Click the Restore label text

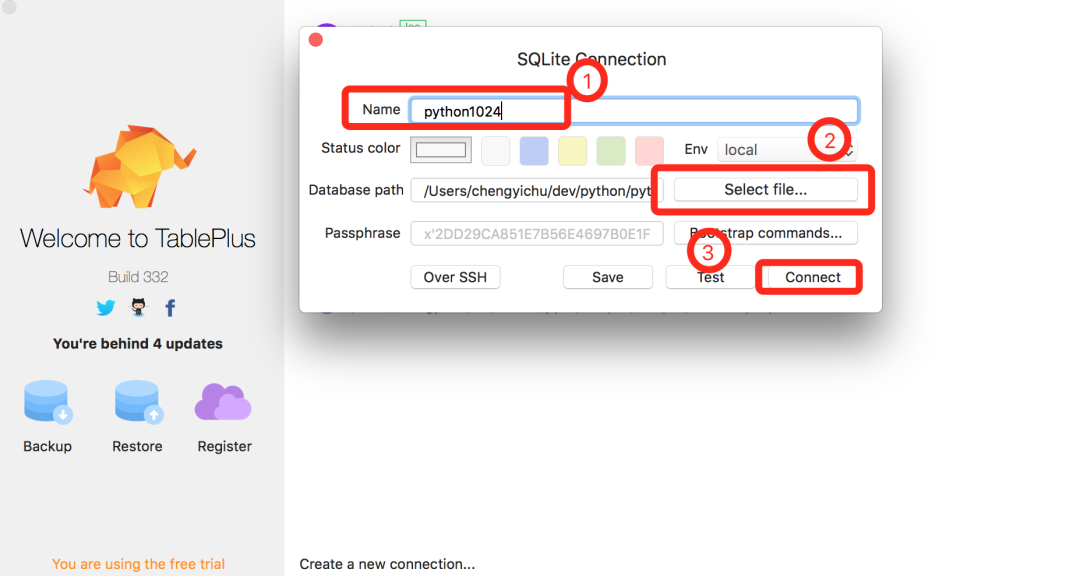137,446
